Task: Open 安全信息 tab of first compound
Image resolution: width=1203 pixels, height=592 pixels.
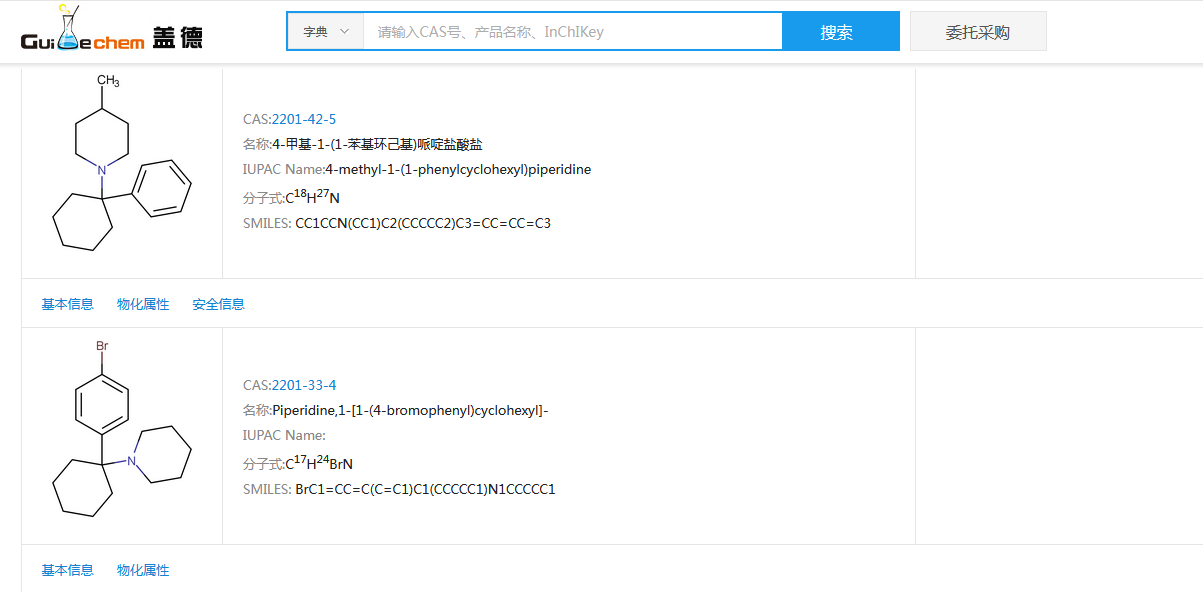Action: click(x=218, y=303)
